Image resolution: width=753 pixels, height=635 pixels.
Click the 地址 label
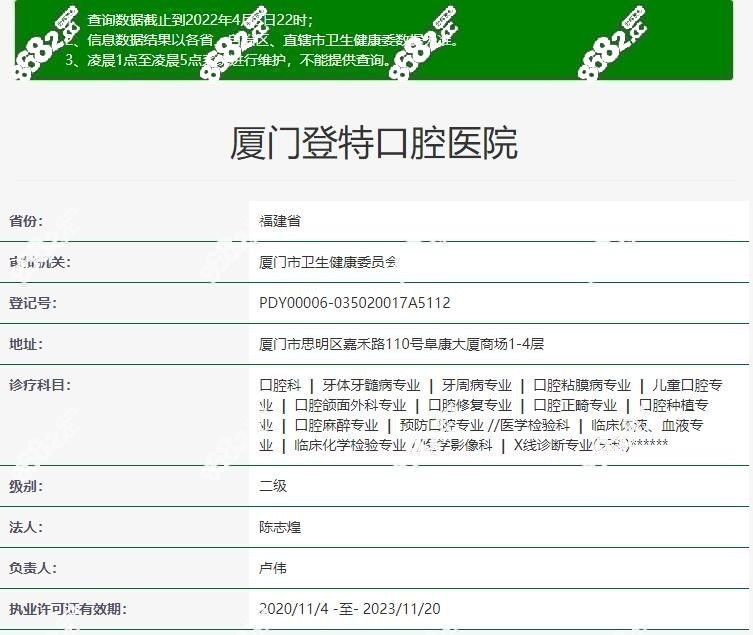[x=26, y=344]
